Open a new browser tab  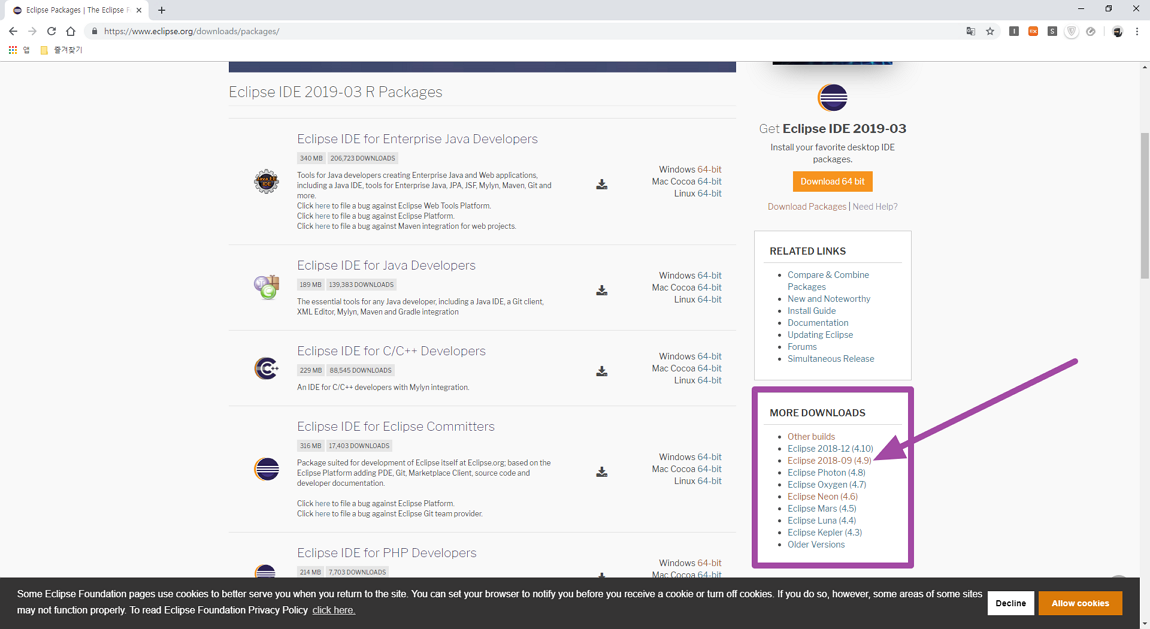pyautogui.click(x=161, y=10)
